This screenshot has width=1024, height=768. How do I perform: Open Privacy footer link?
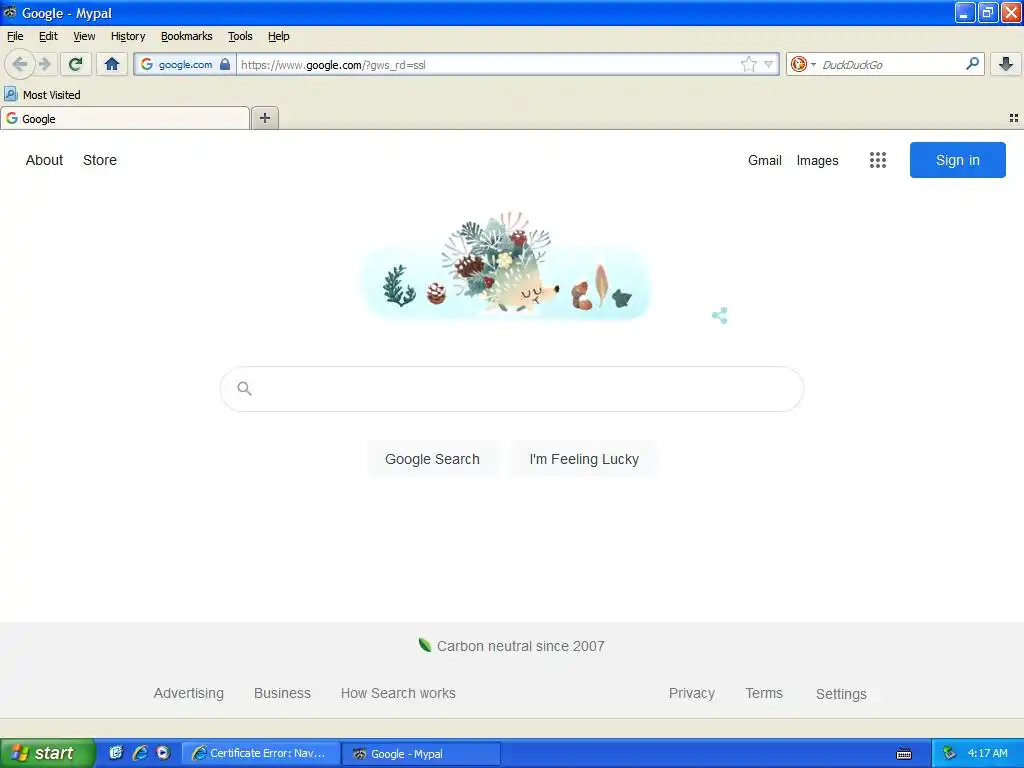coord(692,693)
